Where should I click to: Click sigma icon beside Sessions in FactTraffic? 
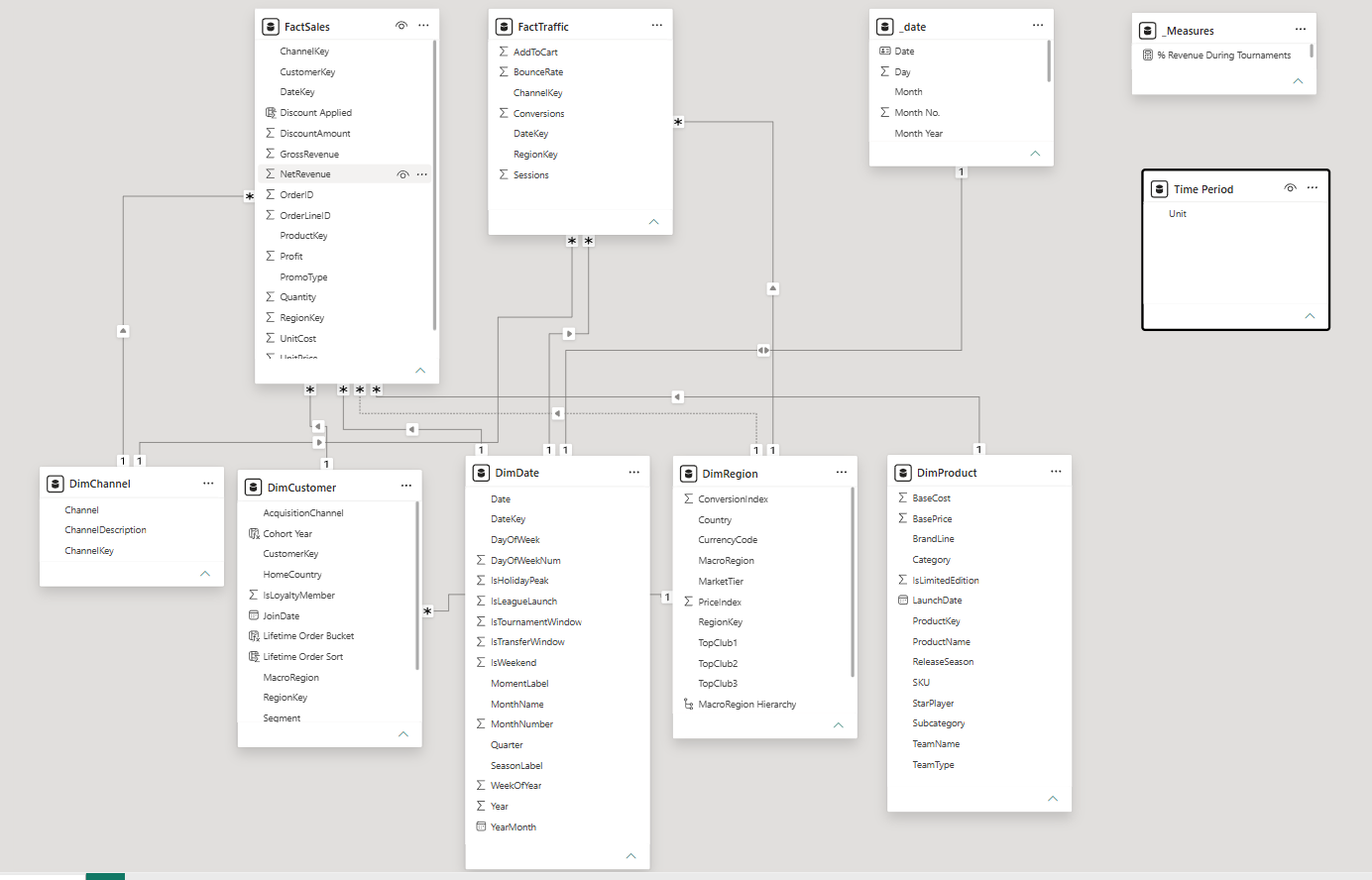tap(504, 174)
